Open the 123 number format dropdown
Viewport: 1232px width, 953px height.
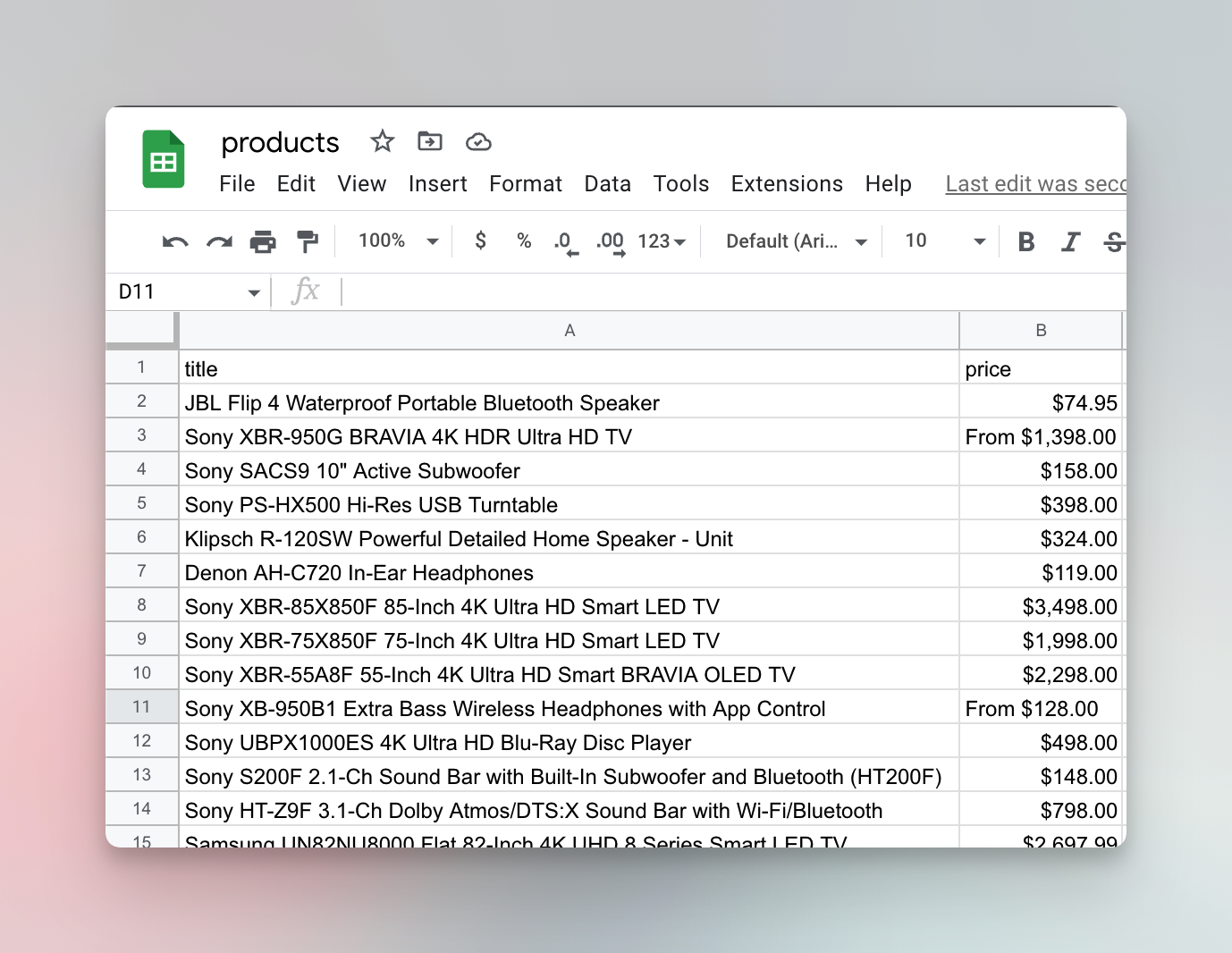click(662, 241)
